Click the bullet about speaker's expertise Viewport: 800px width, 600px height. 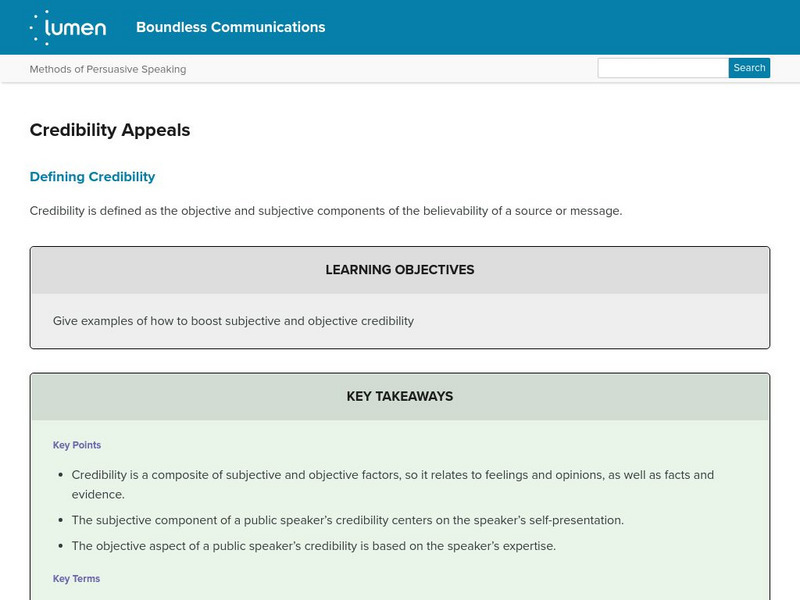click(313, 546)
